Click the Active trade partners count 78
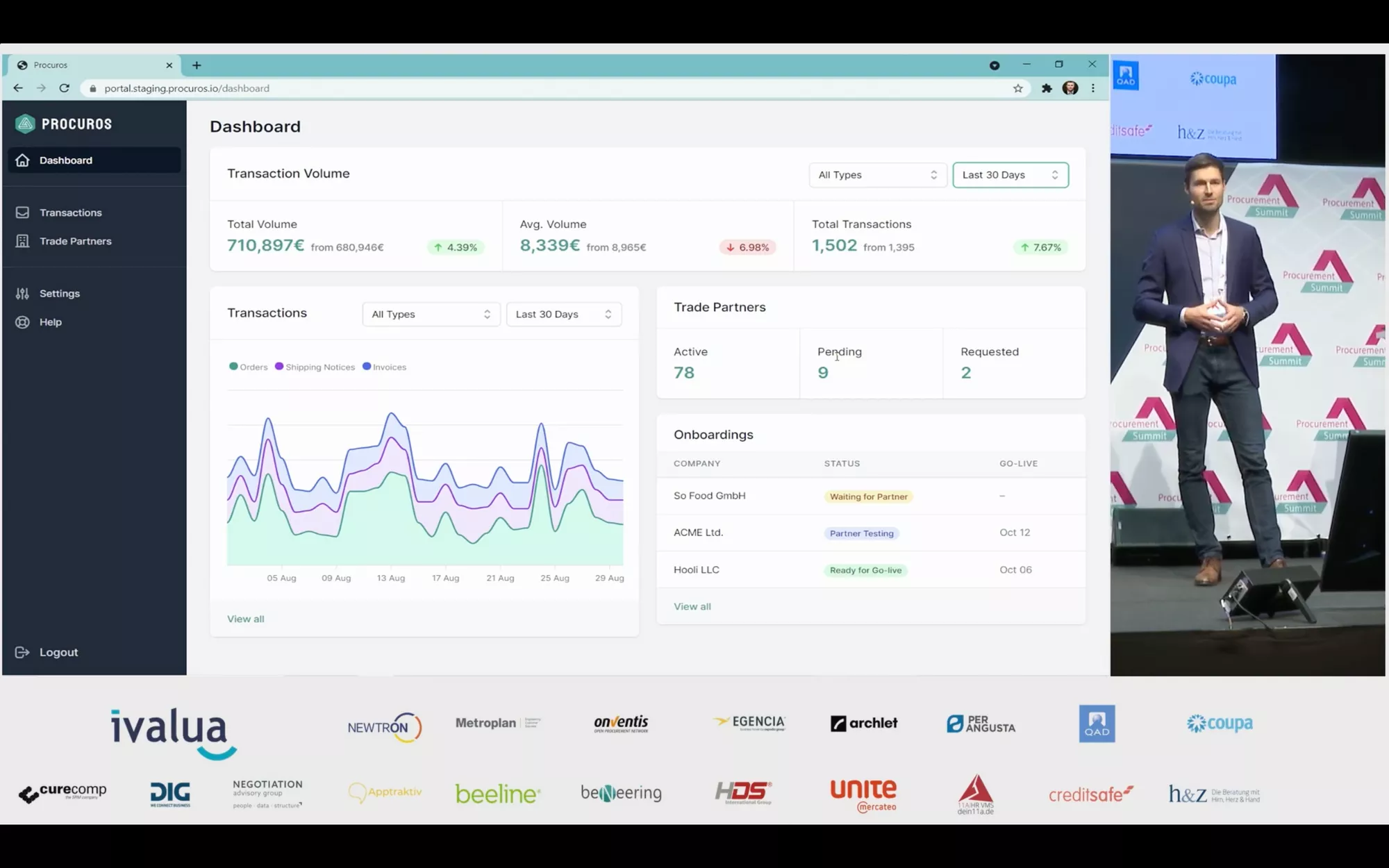The height and width of the screenshot is (868, 1389). (684, 373)
